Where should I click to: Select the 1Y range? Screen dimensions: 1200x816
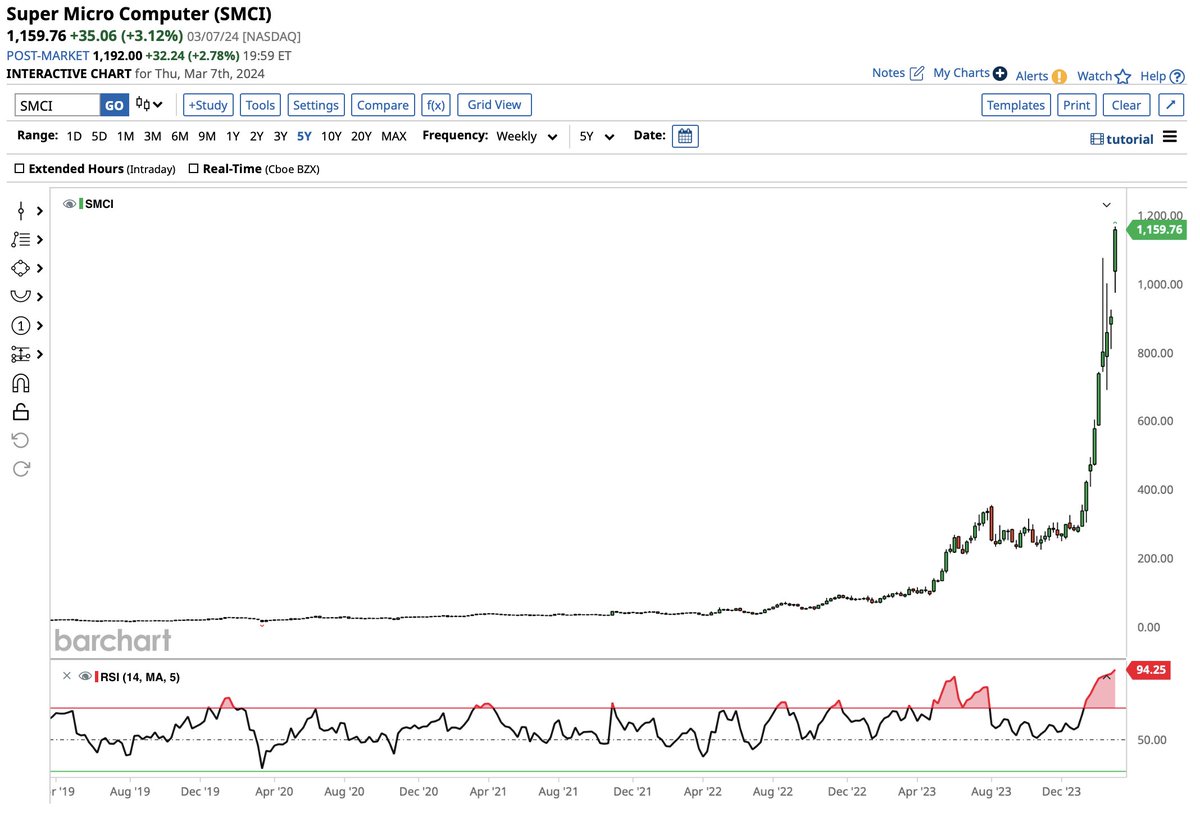point(232,136)
